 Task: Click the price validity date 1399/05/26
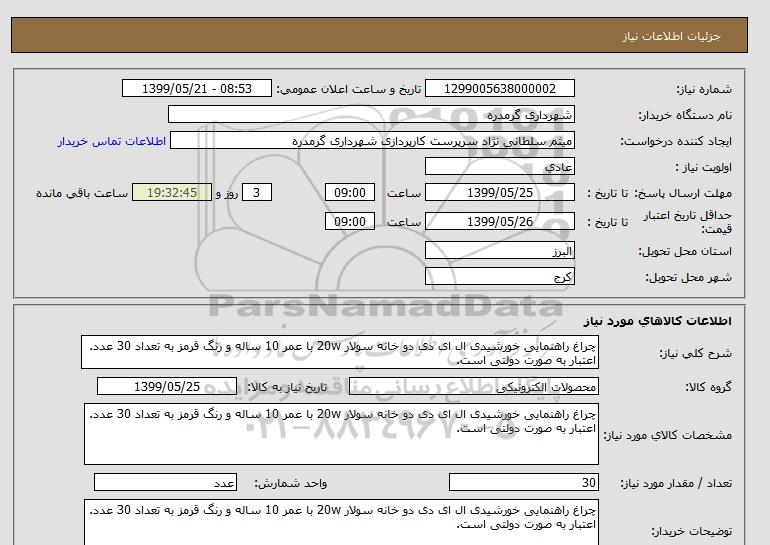(x=499, y=221)
